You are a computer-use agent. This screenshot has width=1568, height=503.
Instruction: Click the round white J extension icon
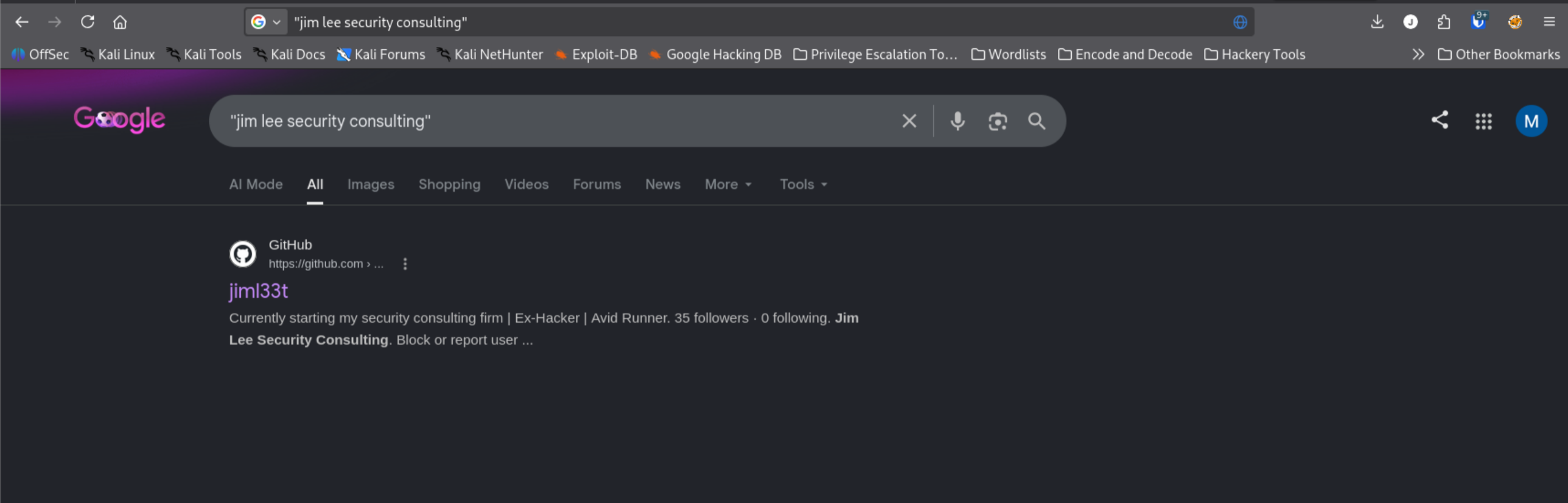pos(1410,23)
